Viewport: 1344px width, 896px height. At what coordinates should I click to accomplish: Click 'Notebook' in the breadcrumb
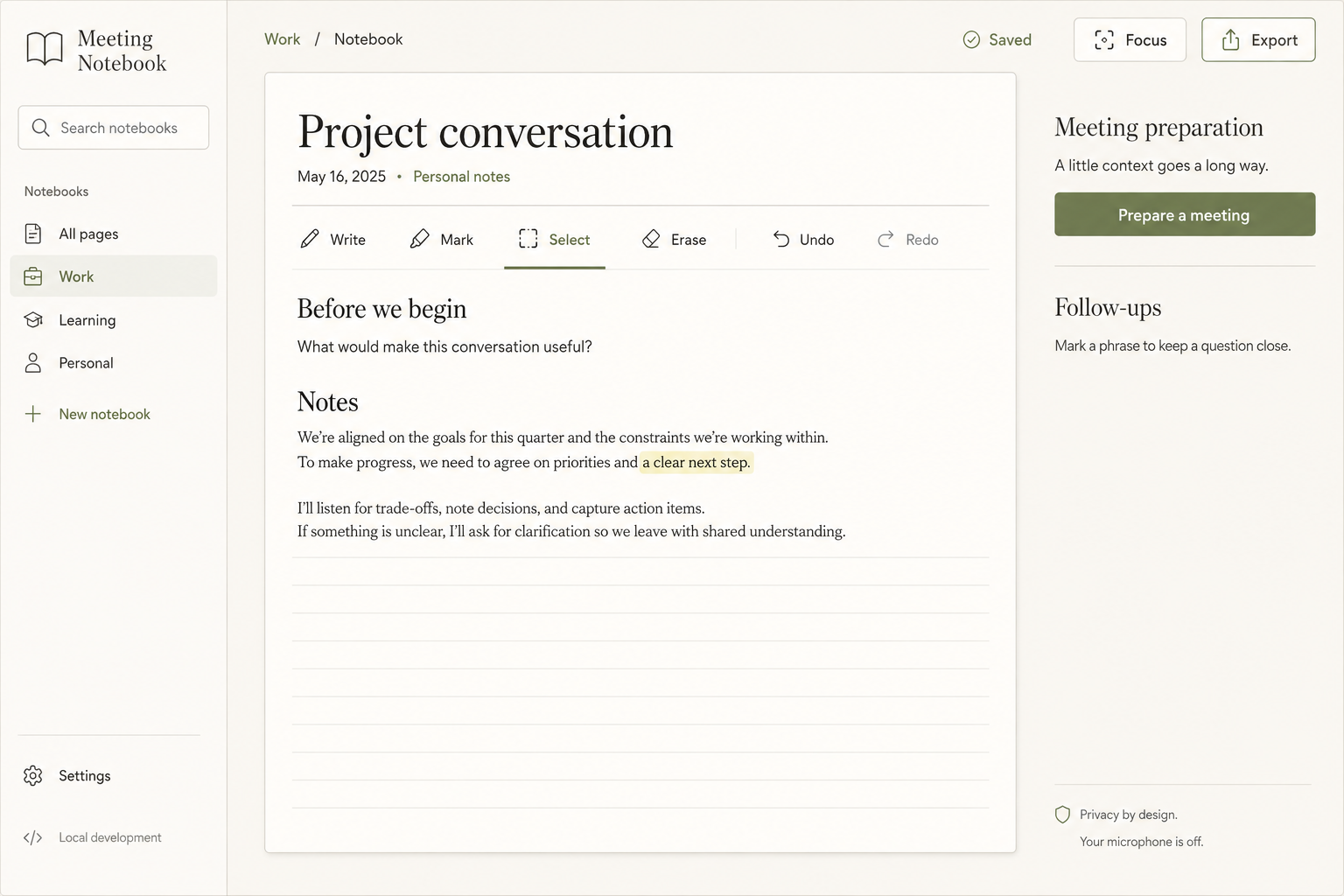click(x=368, y=39)
